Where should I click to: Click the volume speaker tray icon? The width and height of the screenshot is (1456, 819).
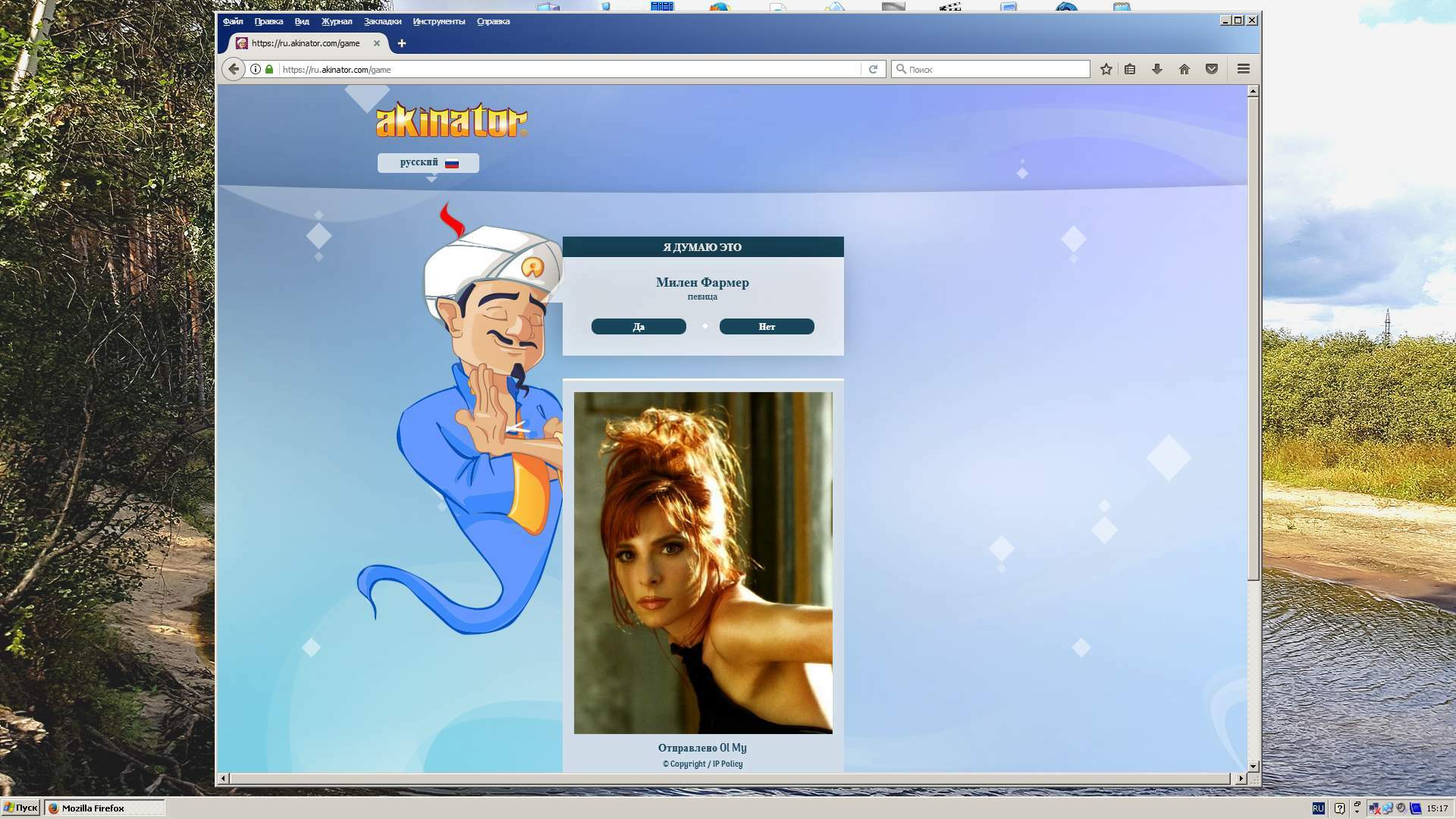(1401, 808)
